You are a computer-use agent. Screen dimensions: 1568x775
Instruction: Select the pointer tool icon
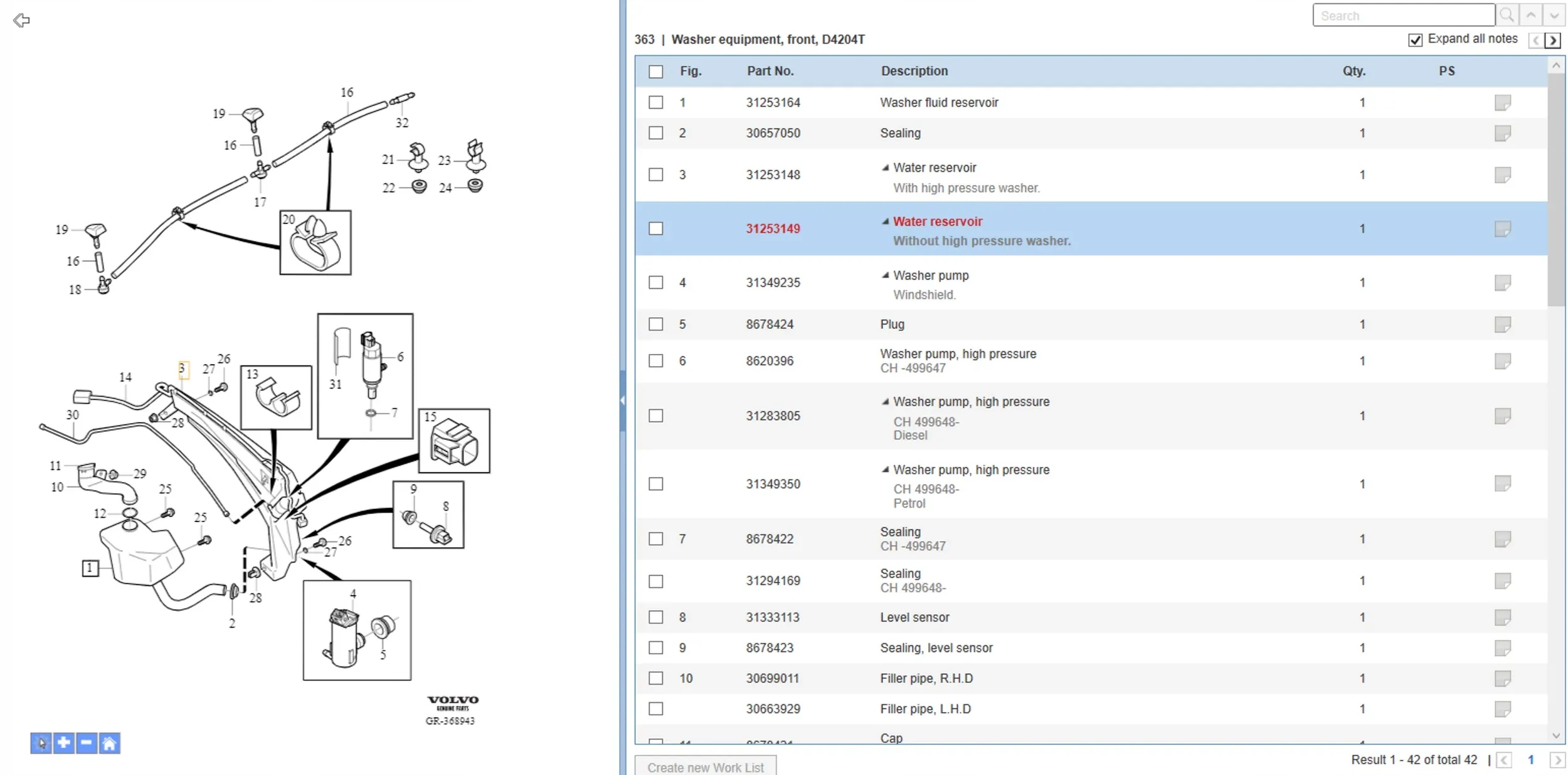point(41,744)
